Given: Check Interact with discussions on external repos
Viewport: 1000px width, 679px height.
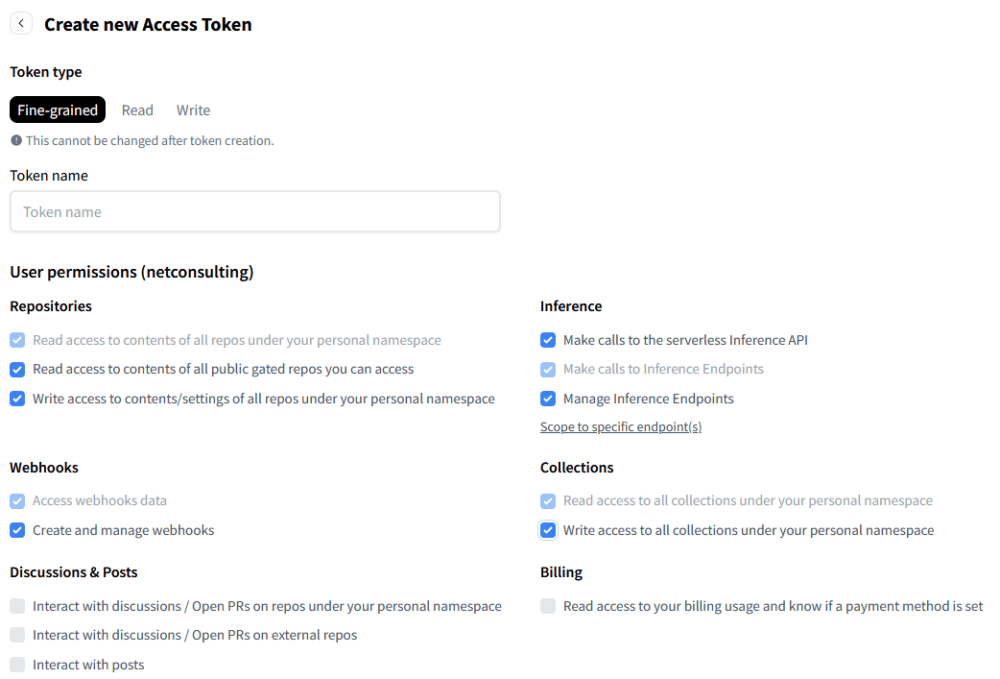Looking at the screenshot, I should coord(18,635).
